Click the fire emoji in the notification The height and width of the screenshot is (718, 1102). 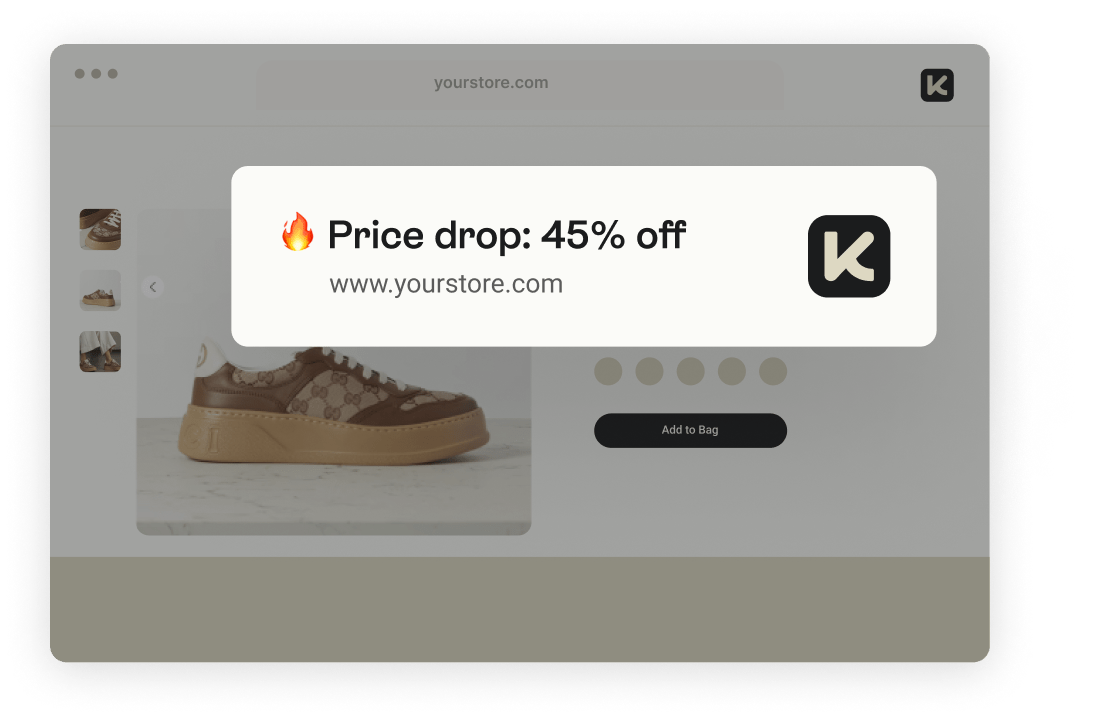(x=297, y=232)
